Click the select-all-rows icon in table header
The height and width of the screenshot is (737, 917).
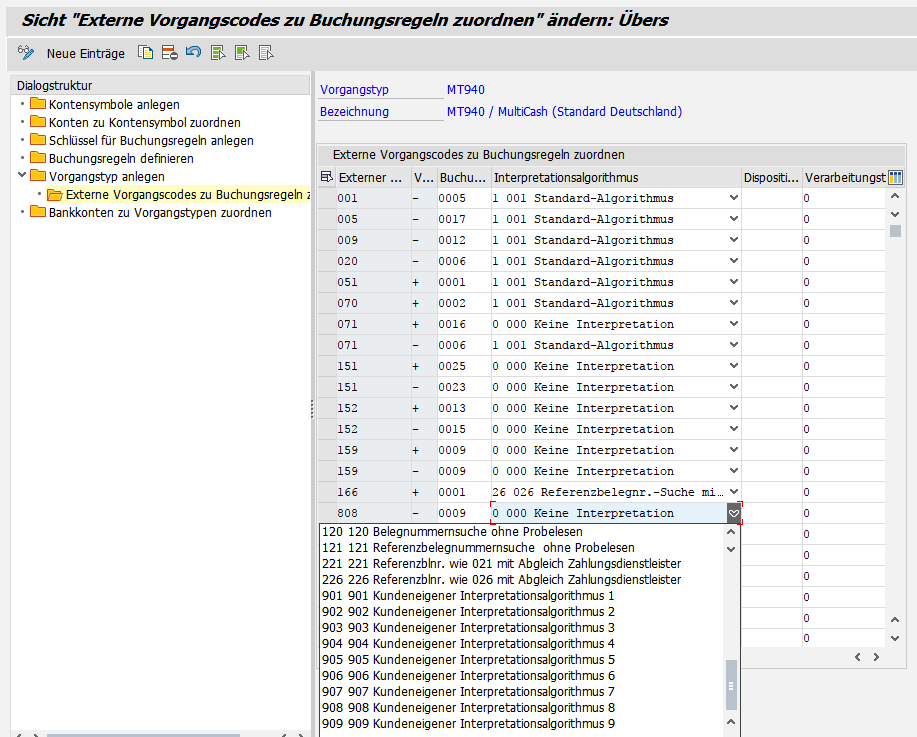pyautogui.click(x=327, y=177)
